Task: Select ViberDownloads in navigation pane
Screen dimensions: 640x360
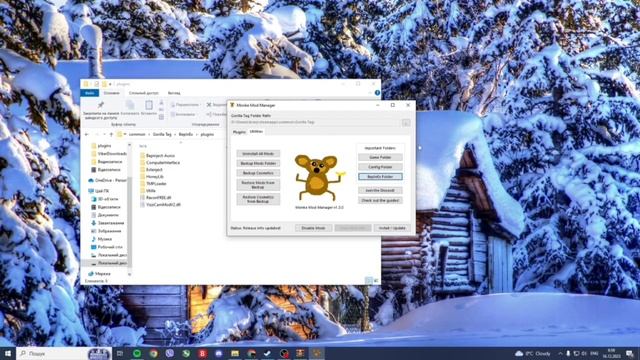Action: tap(109, 154)
